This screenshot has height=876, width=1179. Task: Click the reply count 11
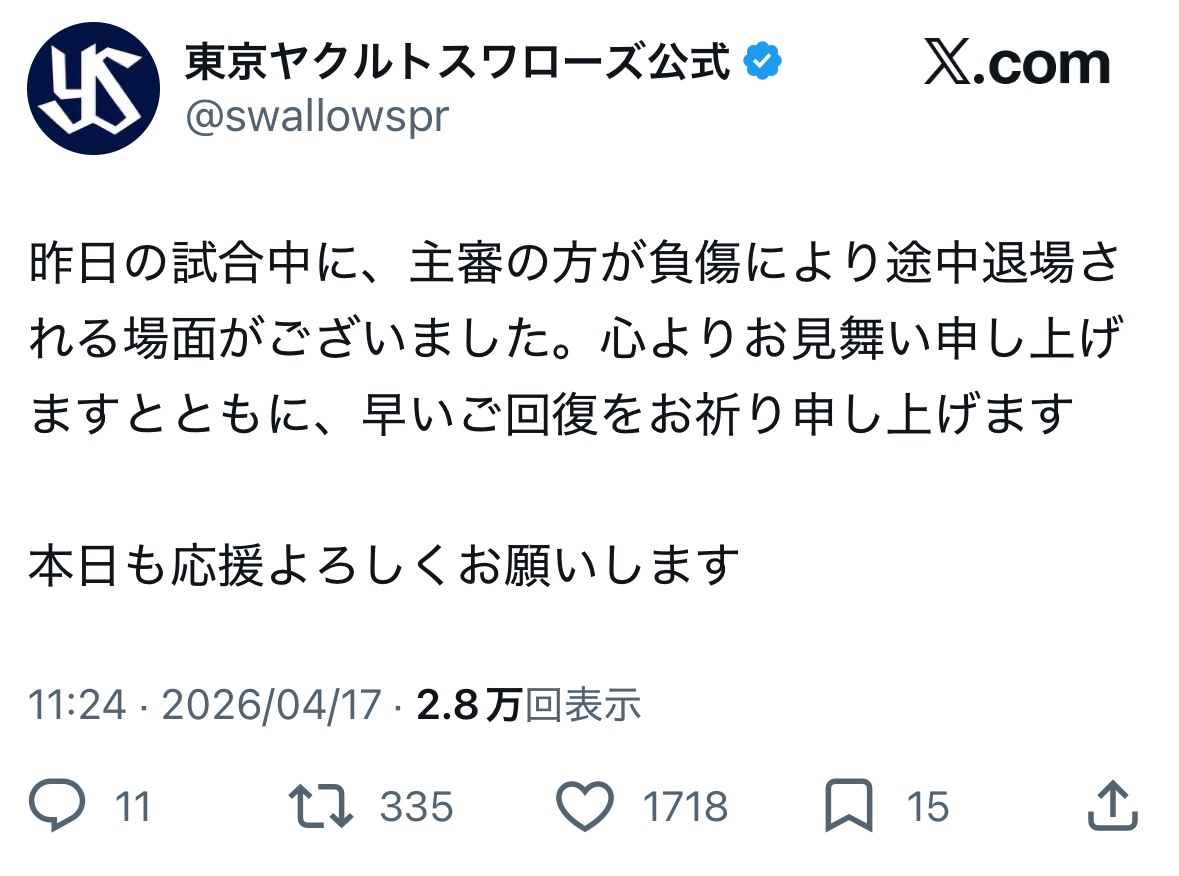click(x=133, y=807)
